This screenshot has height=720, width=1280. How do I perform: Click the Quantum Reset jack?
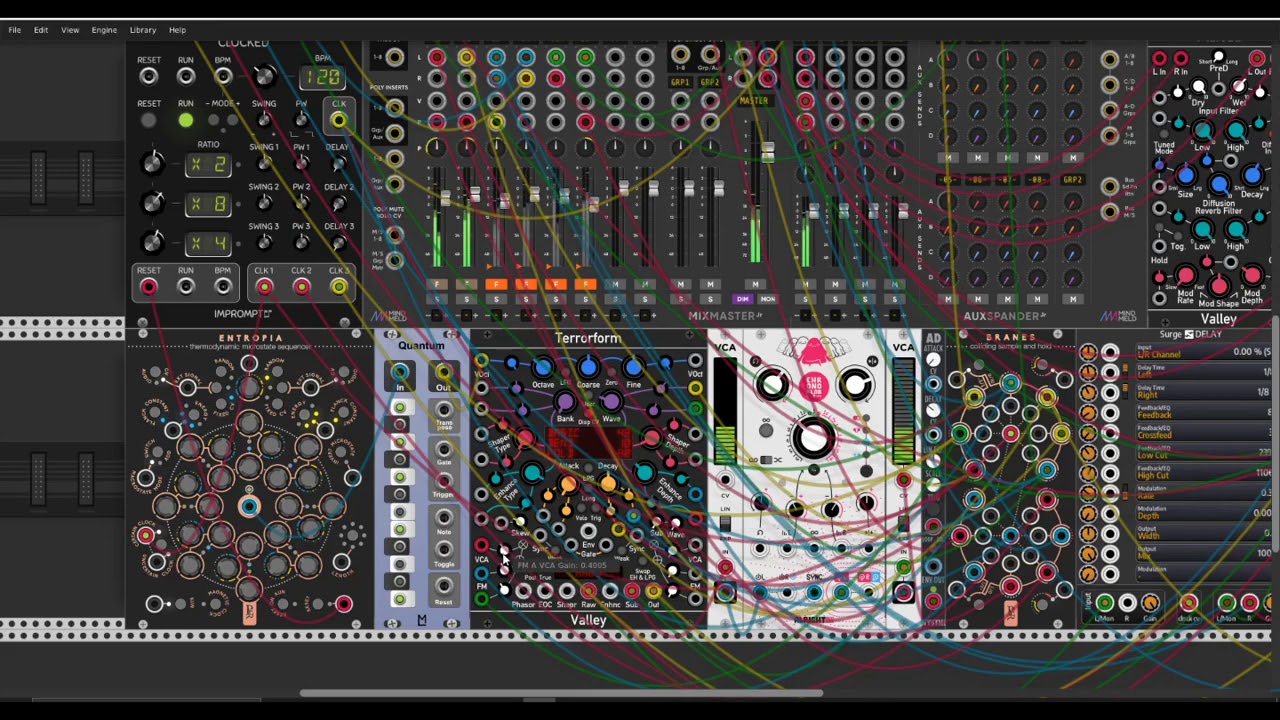443,587
